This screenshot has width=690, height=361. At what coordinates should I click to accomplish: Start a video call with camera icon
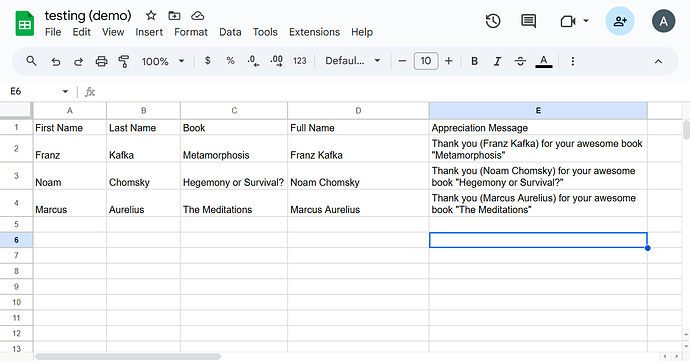(x=568, y=21)
